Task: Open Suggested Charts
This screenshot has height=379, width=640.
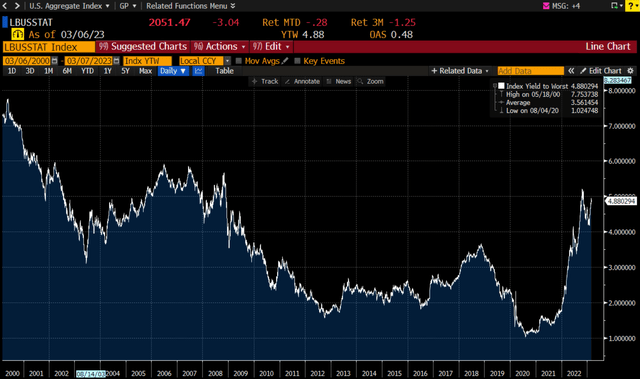Action: pyautogui.click(x=143, y=47)
